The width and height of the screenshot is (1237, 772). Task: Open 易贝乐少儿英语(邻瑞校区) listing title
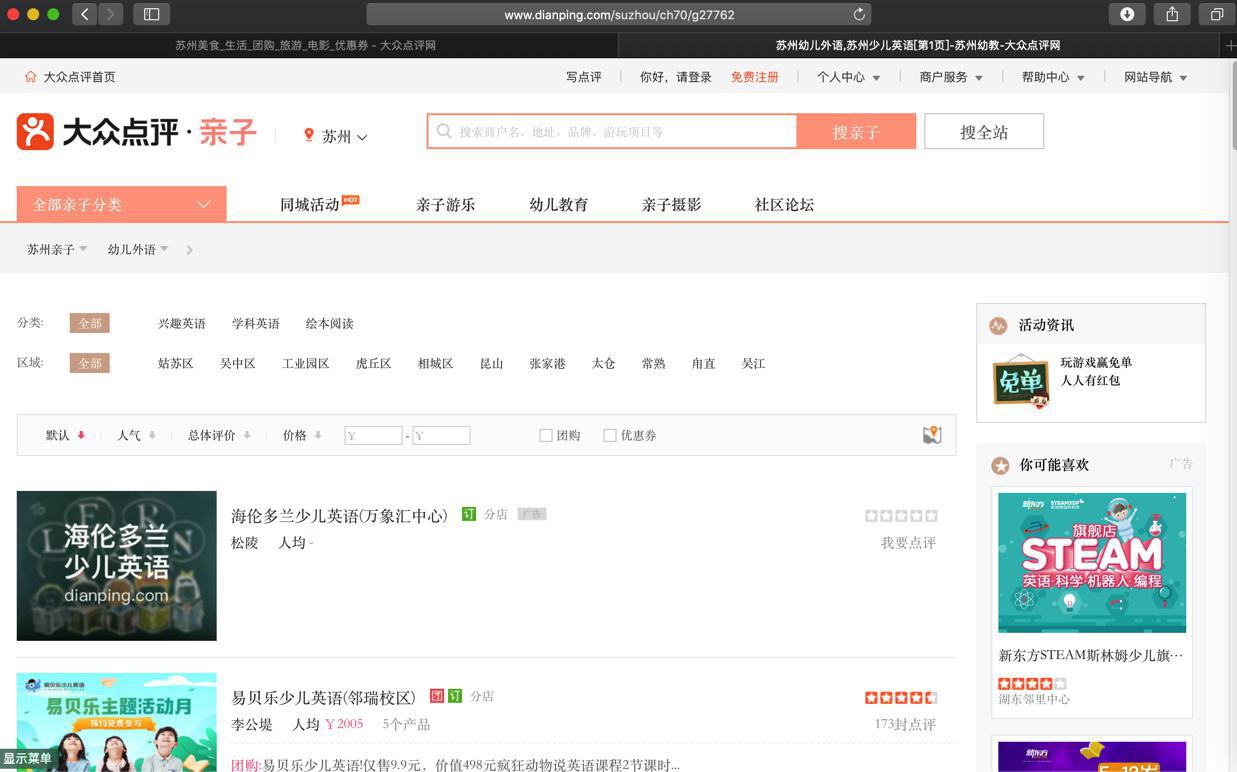point(323,697)
